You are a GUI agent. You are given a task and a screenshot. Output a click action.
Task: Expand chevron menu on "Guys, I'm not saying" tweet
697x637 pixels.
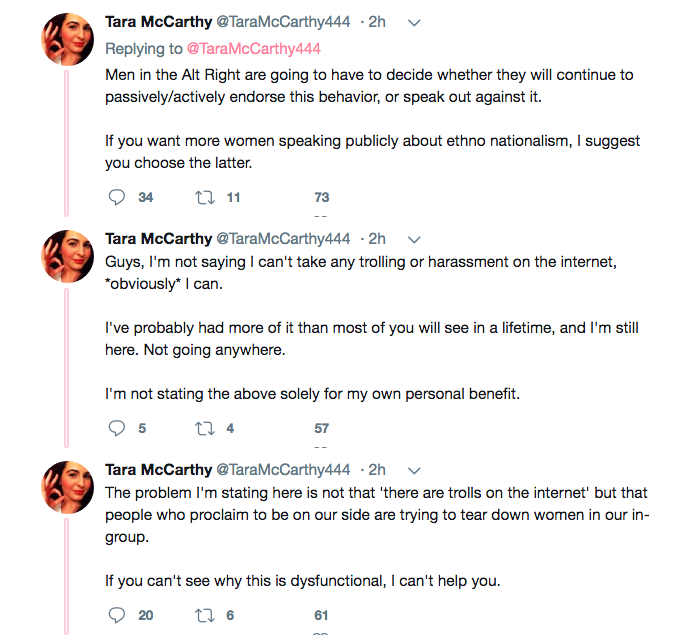pyautogui.click(x=415, y=240)
